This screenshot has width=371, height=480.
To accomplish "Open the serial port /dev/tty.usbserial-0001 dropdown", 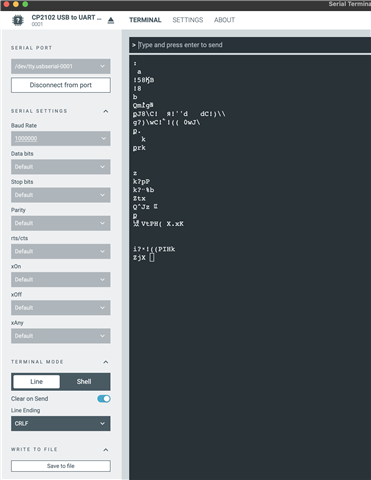I will click(61, 66).
